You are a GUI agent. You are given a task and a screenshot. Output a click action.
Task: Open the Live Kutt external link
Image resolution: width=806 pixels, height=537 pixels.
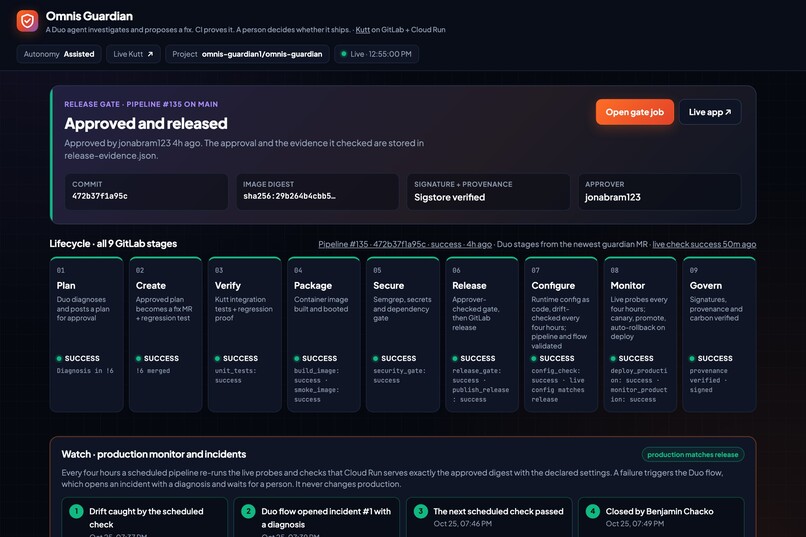[133, 54]
